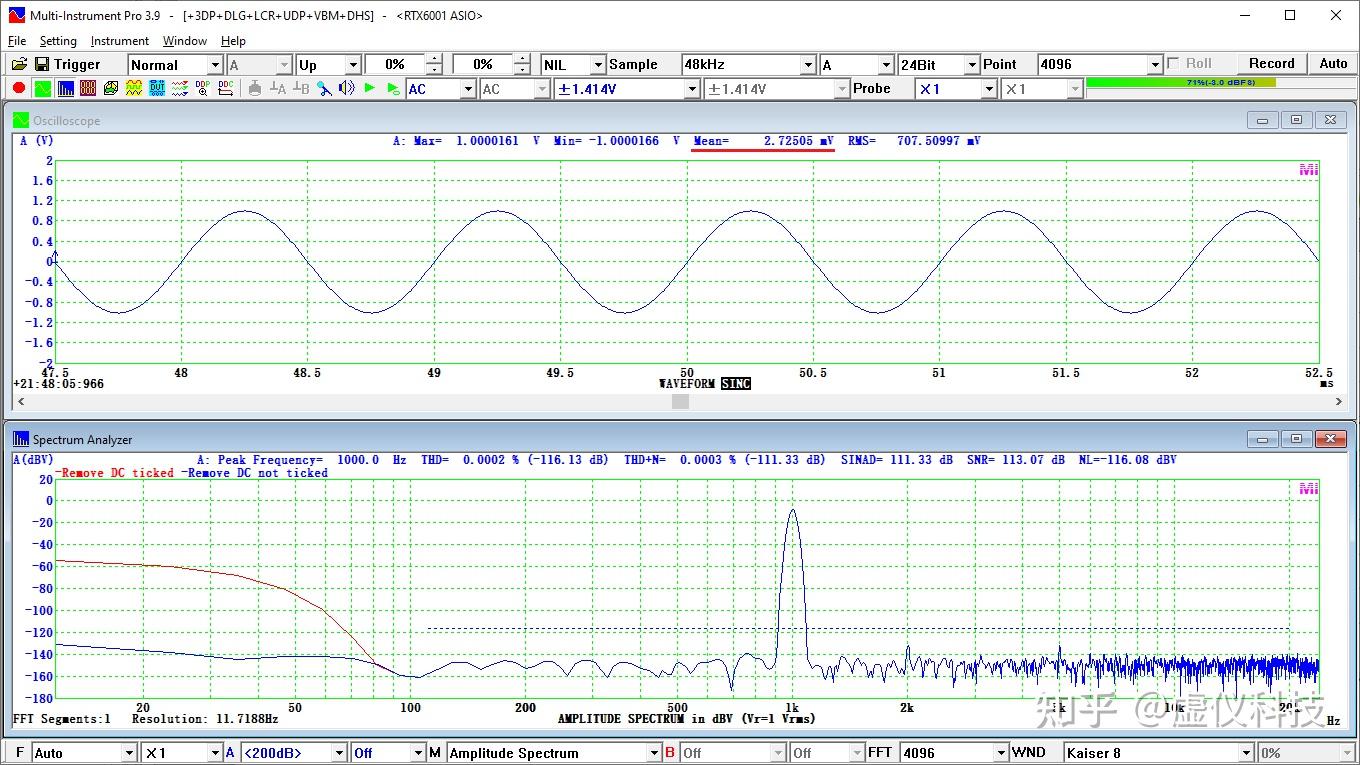The width and height of the screenshot is (1360, 765).
Task: Open the Up trigger edge dropdown
Action: point(352,65)
